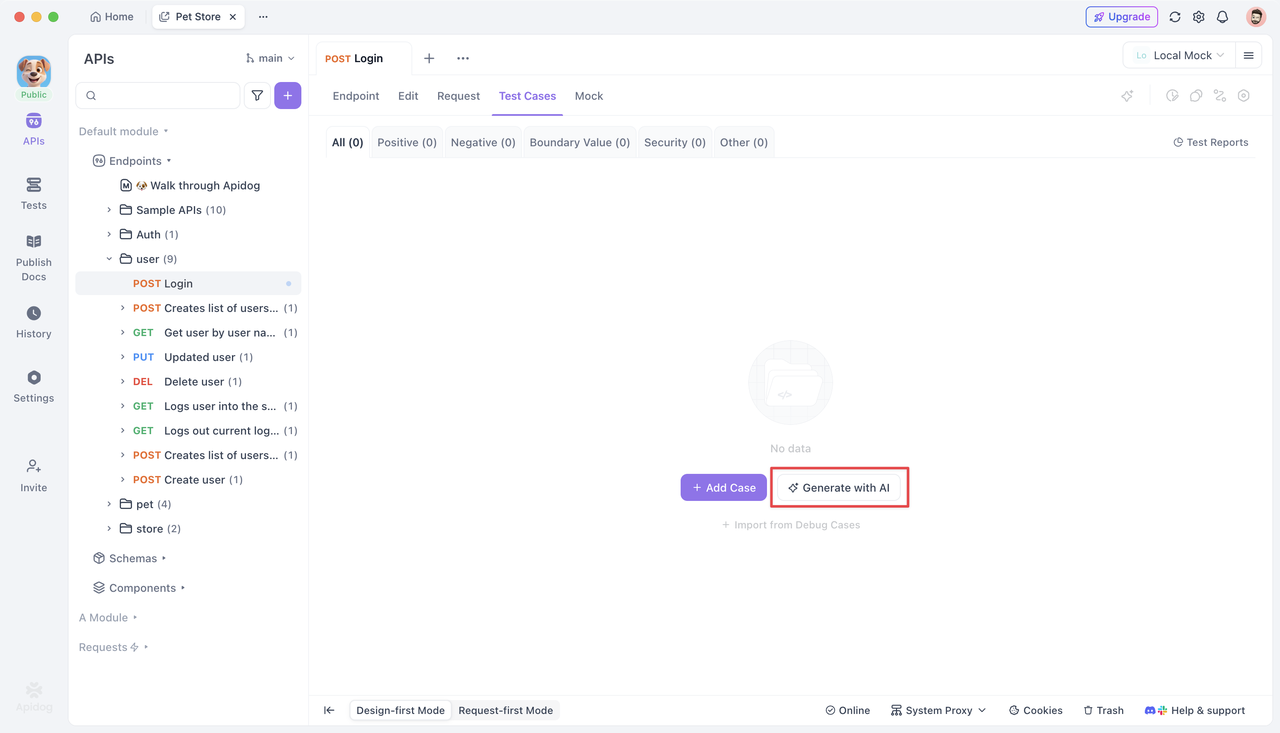Click the refresh sync icon in top bar
Viewport: 1280px width, 733px height.
tap(1175, 17)
